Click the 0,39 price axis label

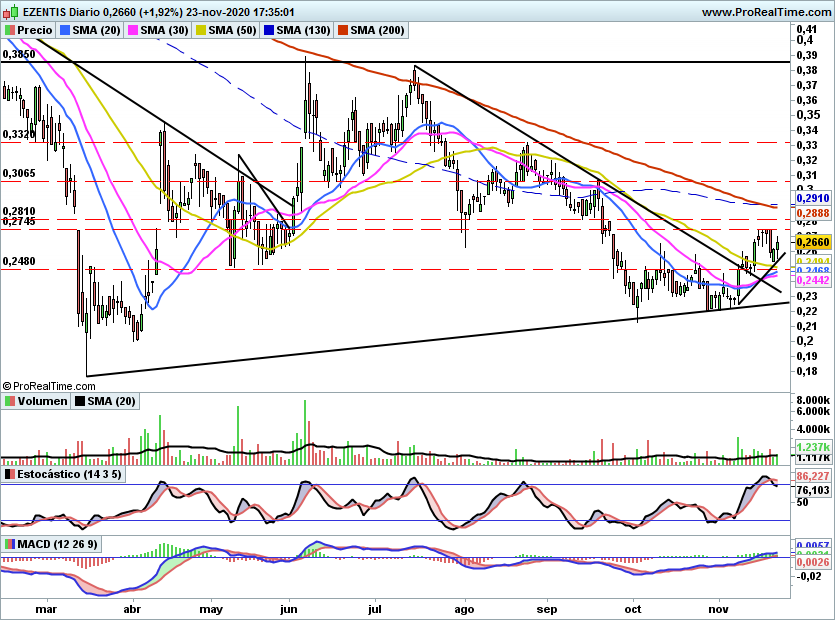click(x=807, y=55)
